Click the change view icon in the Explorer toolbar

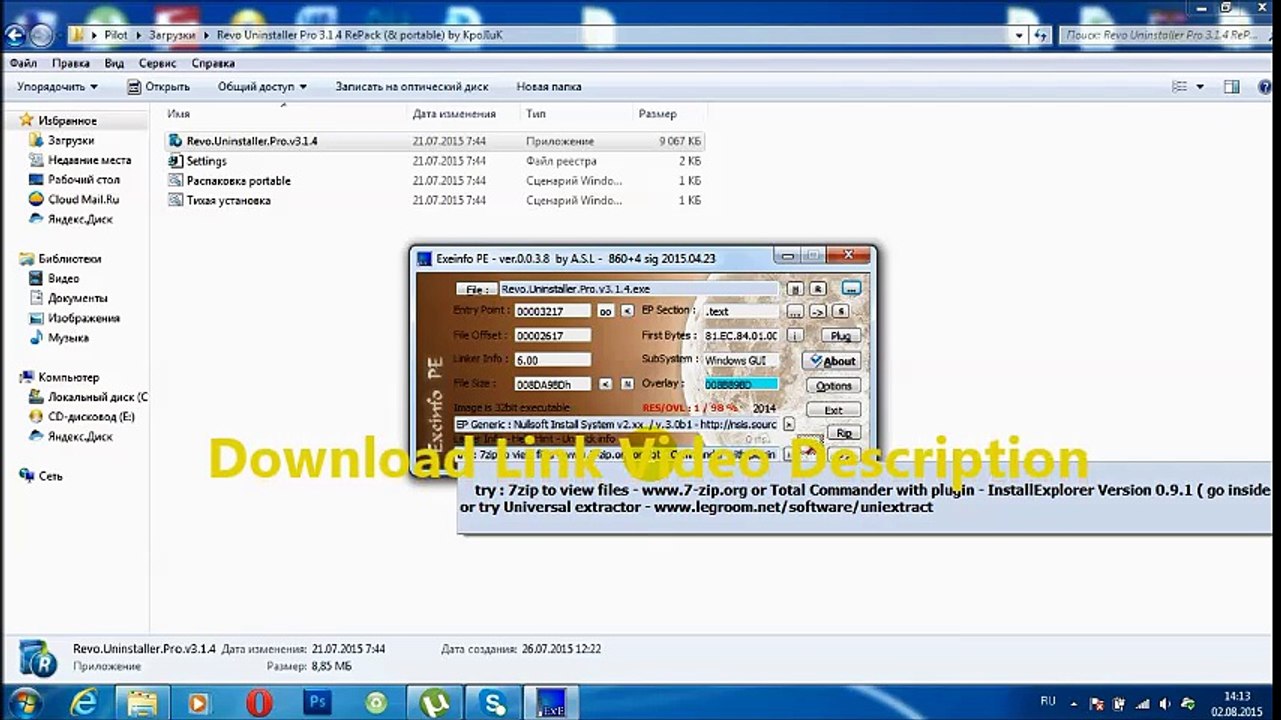pos(1180,87)
